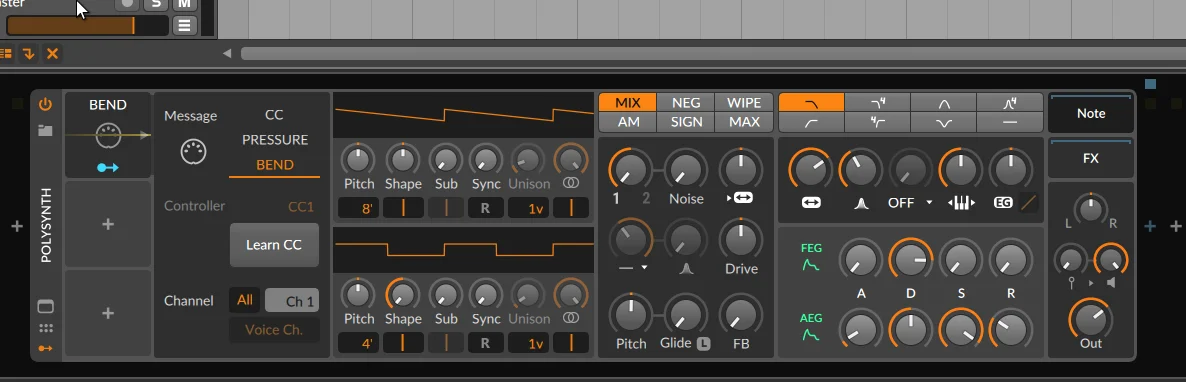Viewport: 1186px width, 382px height.
Task: Click oscillator 1 Shape knob
Action: (x=402, y=159)
